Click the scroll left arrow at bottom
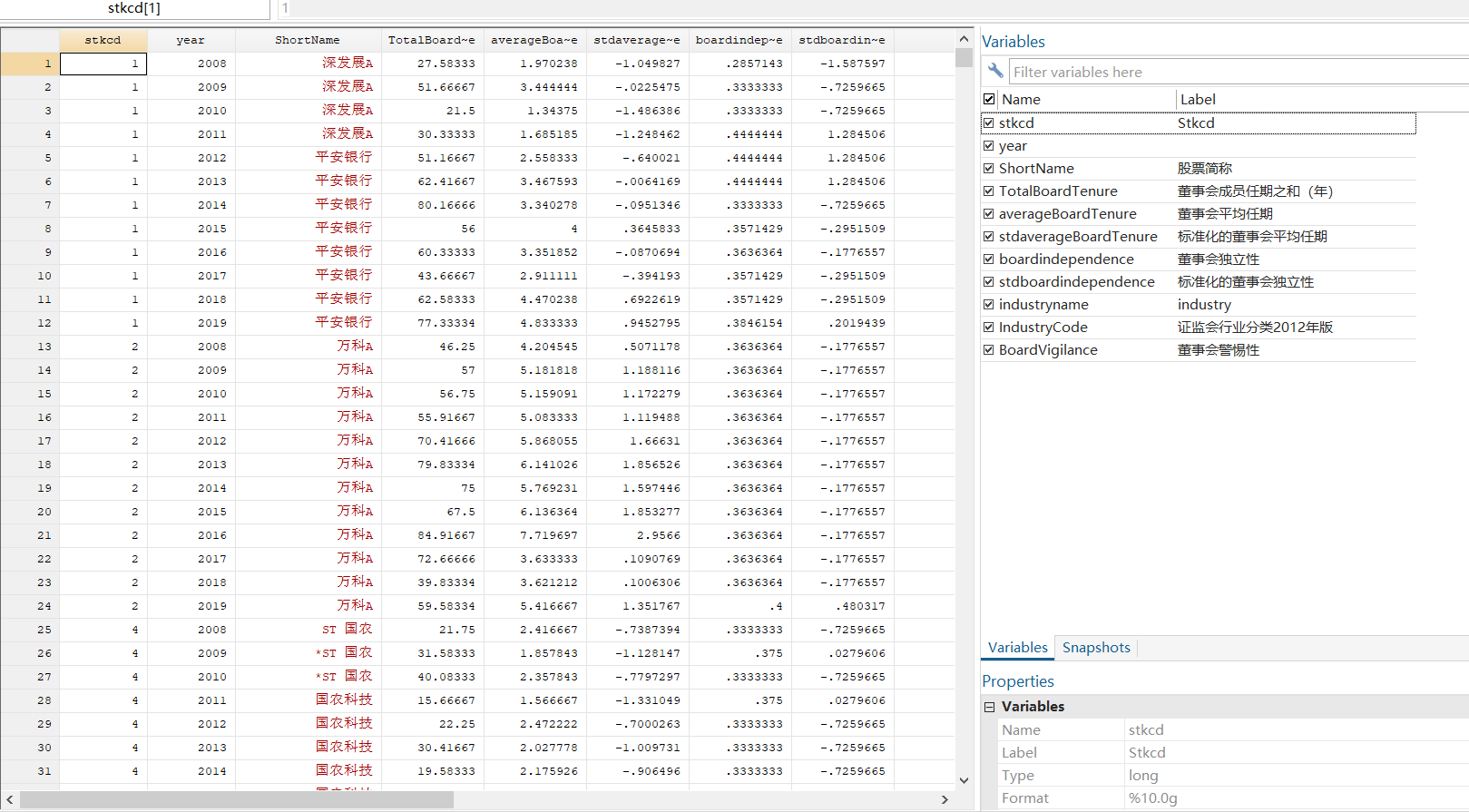This screenshot has width=1469, height=812. pos(10,799)
